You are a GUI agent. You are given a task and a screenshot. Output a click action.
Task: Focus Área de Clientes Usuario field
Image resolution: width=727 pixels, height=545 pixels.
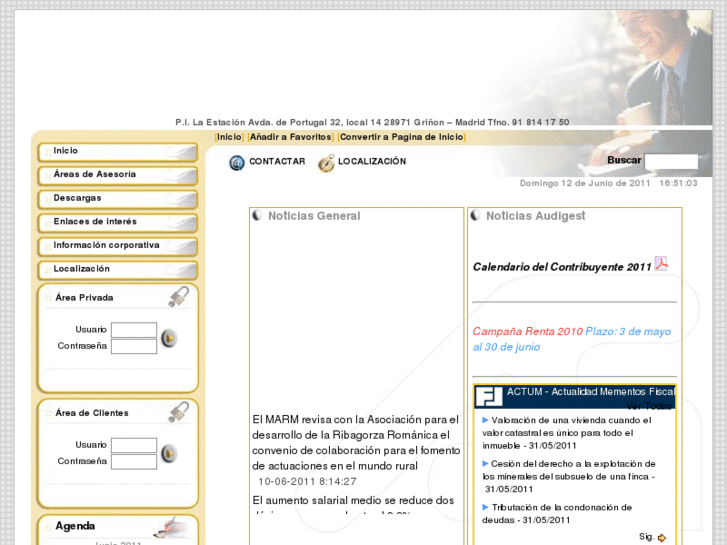click(x=134, y=445)
